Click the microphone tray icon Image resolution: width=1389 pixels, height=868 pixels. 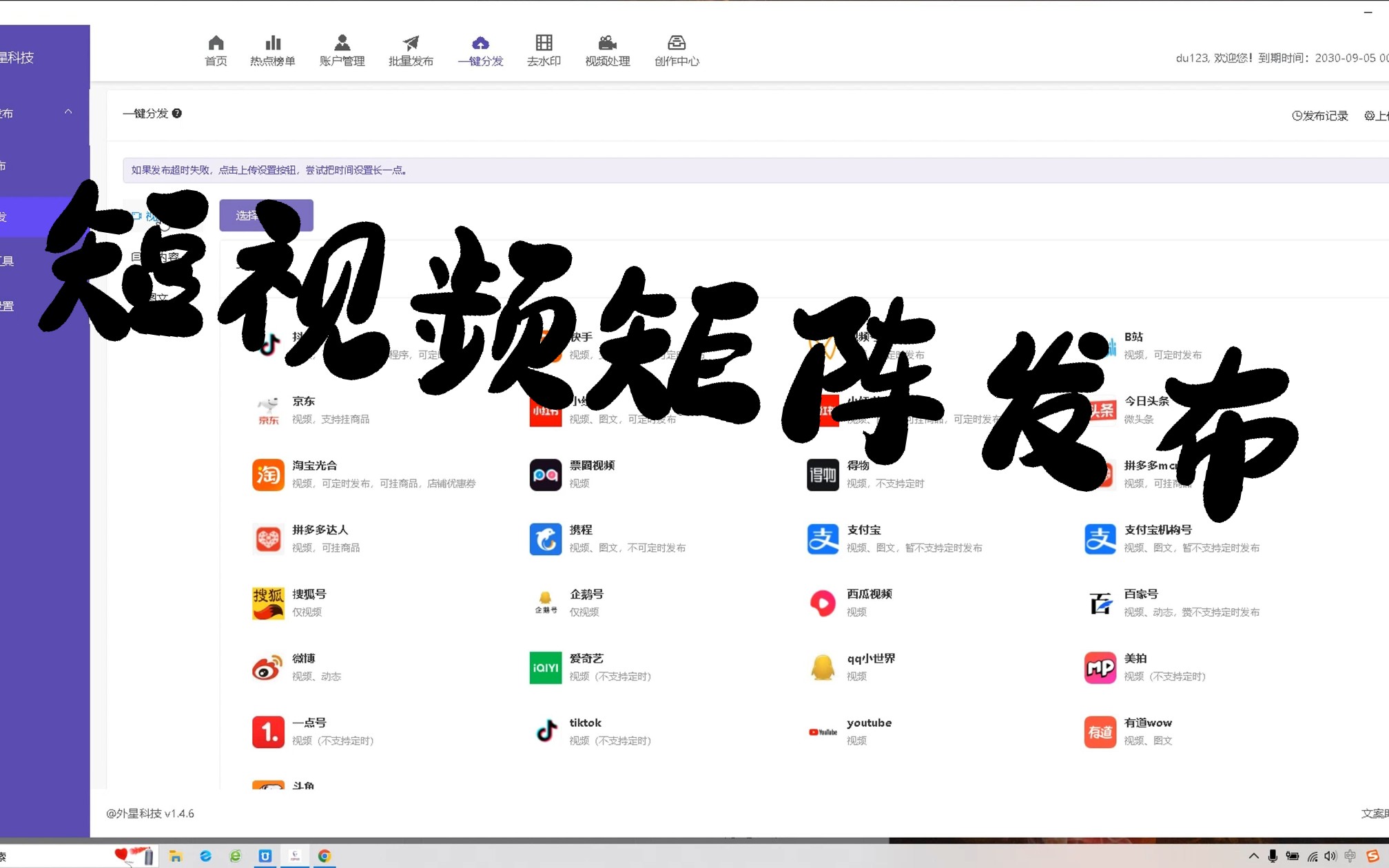point(1273,856)
